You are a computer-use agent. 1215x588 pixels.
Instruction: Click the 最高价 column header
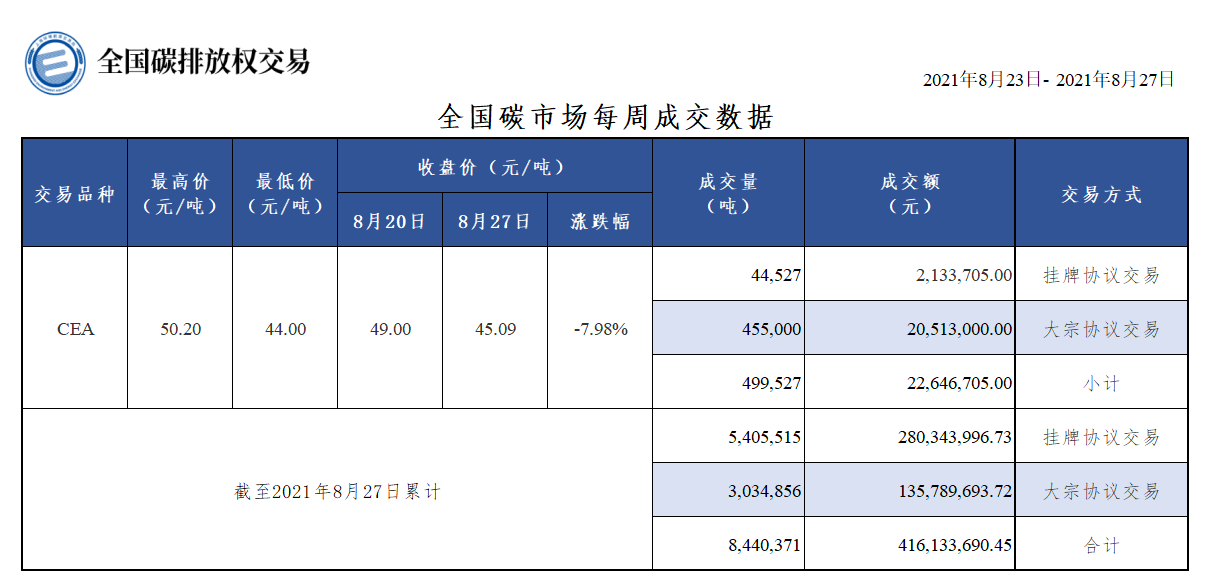point(180,194)
